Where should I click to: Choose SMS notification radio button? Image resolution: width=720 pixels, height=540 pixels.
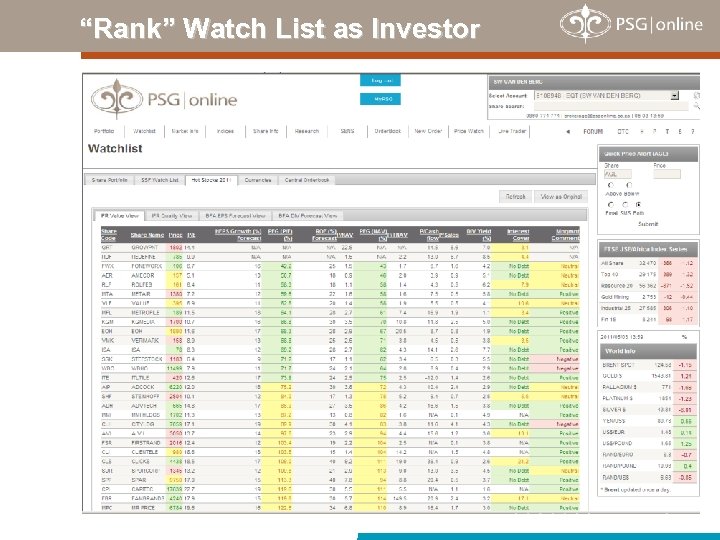pos(625,205)
